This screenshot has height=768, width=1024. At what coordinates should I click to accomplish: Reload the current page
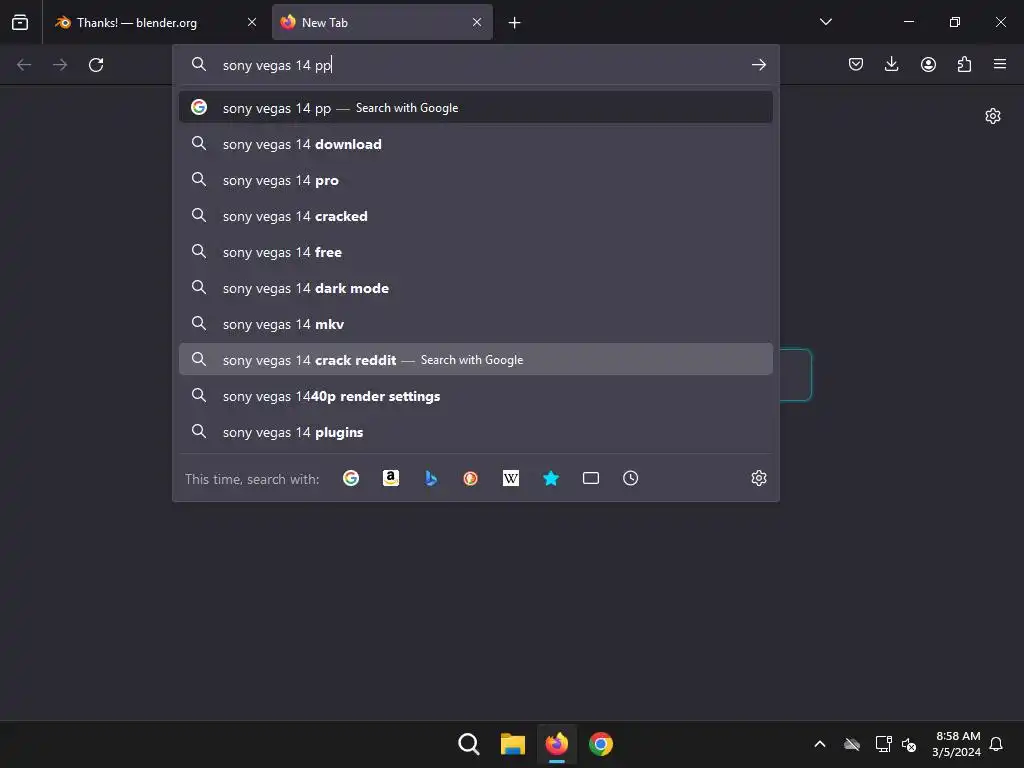point(96,65)
